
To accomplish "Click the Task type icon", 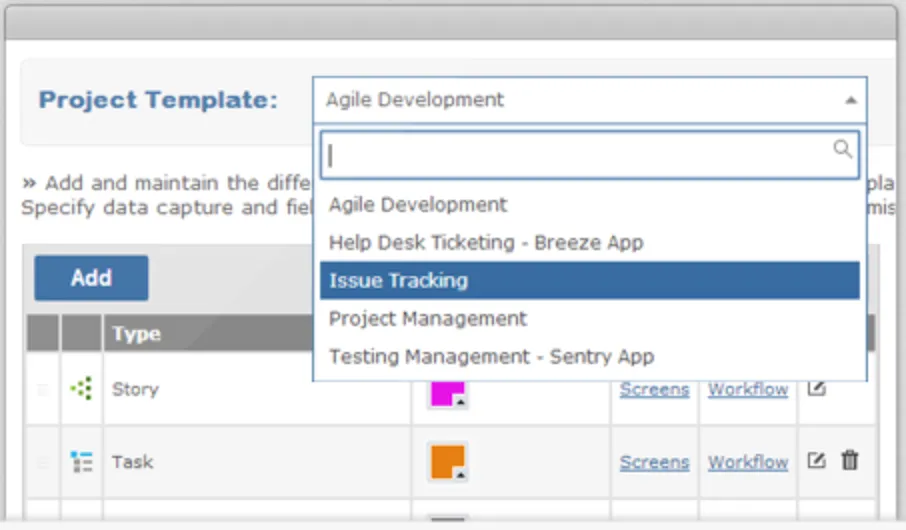I will coord(81,462).
